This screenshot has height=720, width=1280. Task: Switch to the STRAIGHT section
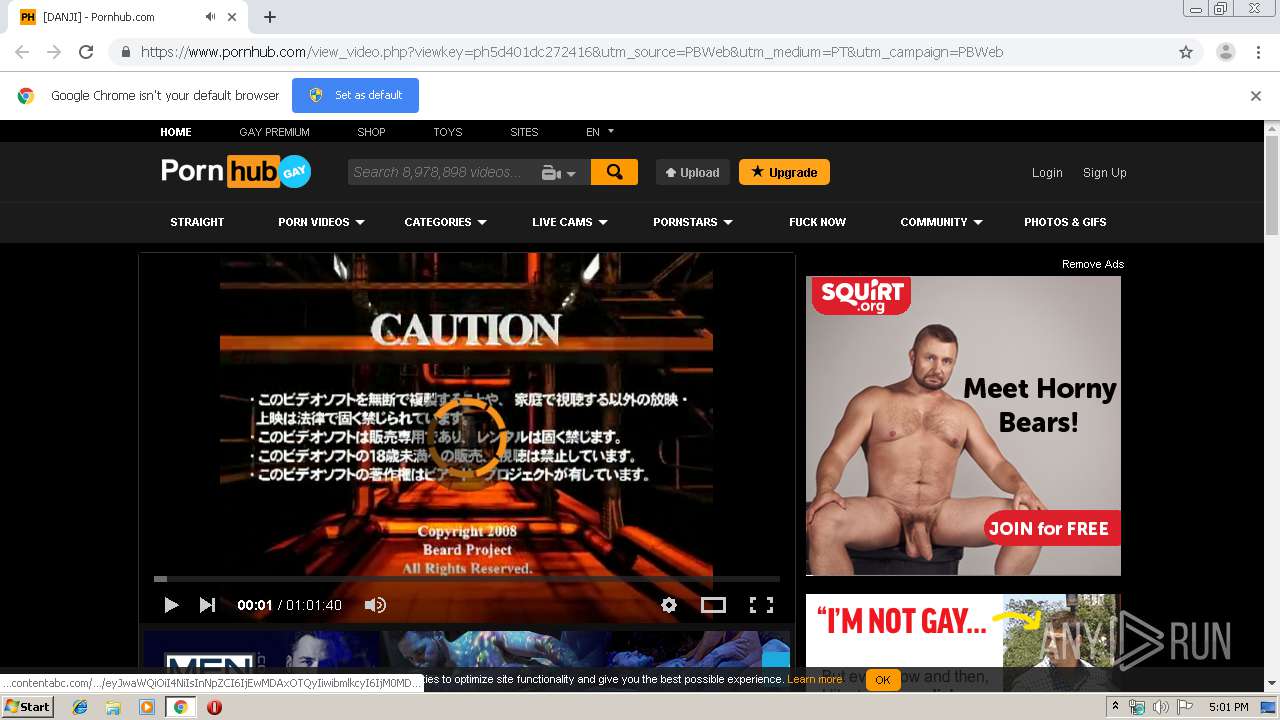(x=197, y=222)
